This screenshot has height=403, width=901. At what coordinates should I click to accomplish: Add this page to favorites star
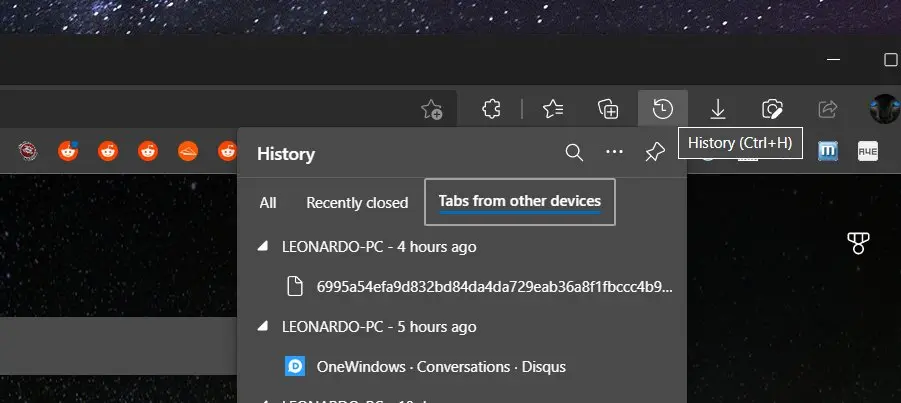[432, 109]
